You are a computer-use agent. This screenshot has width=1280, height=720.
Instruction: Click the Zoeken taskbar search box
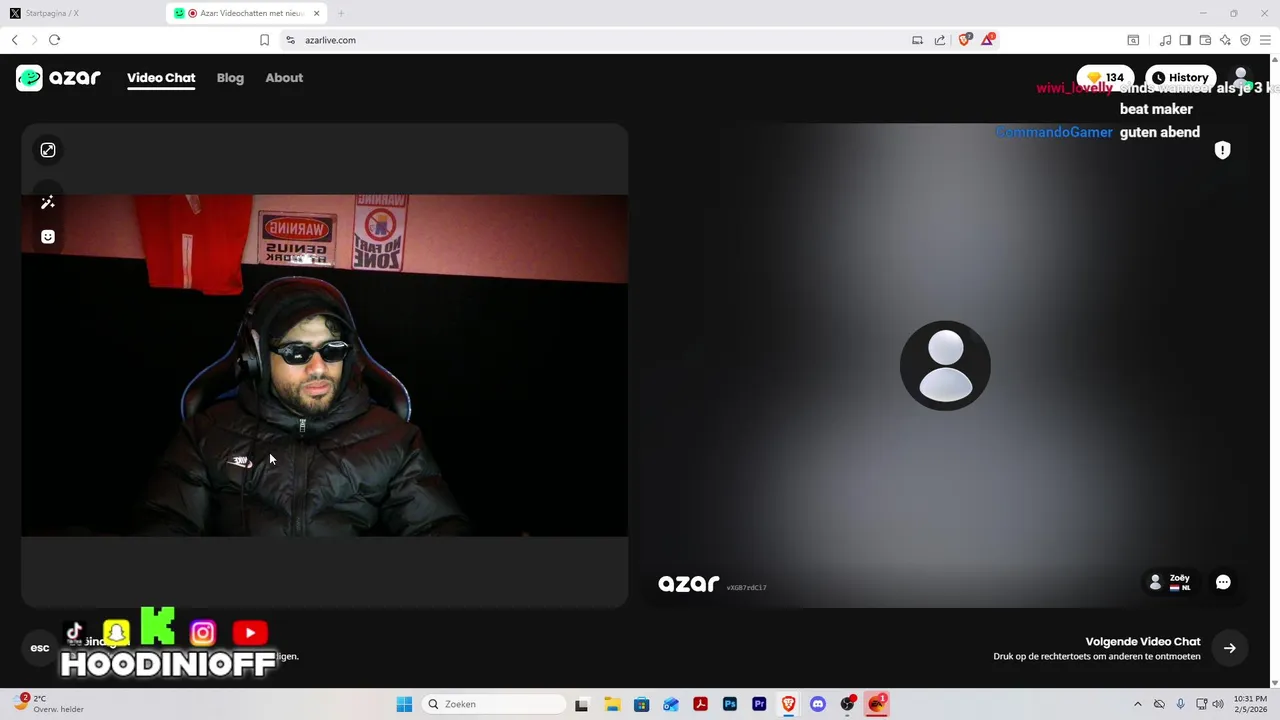[x=495, y=704]
